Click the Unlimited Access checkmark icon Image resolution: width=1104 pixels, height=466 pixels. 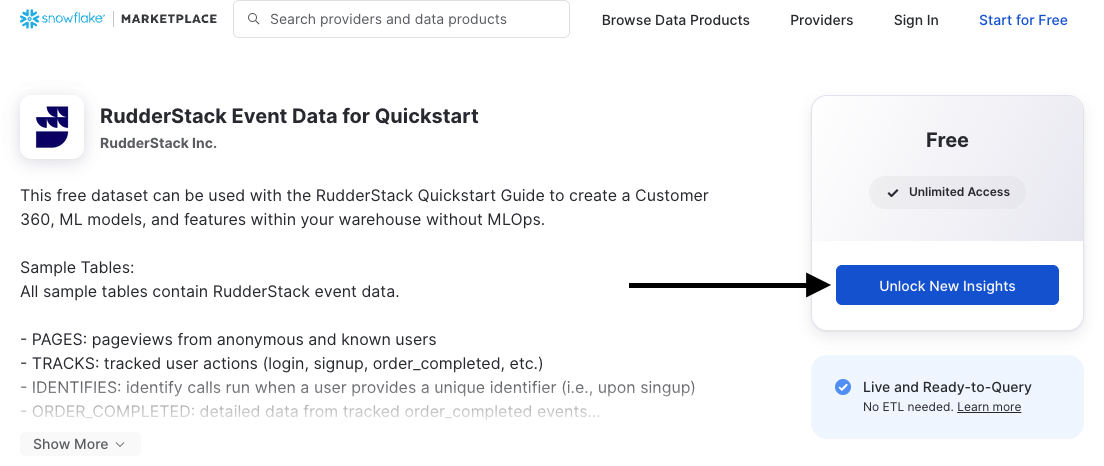pos(893,192)
